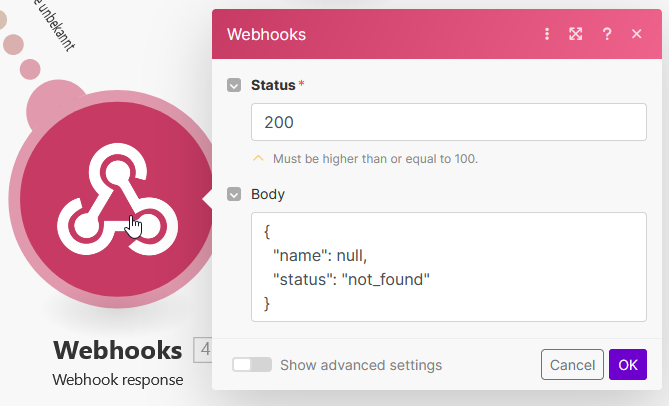Close the Webhooks dialog with the X

(636, 34)
